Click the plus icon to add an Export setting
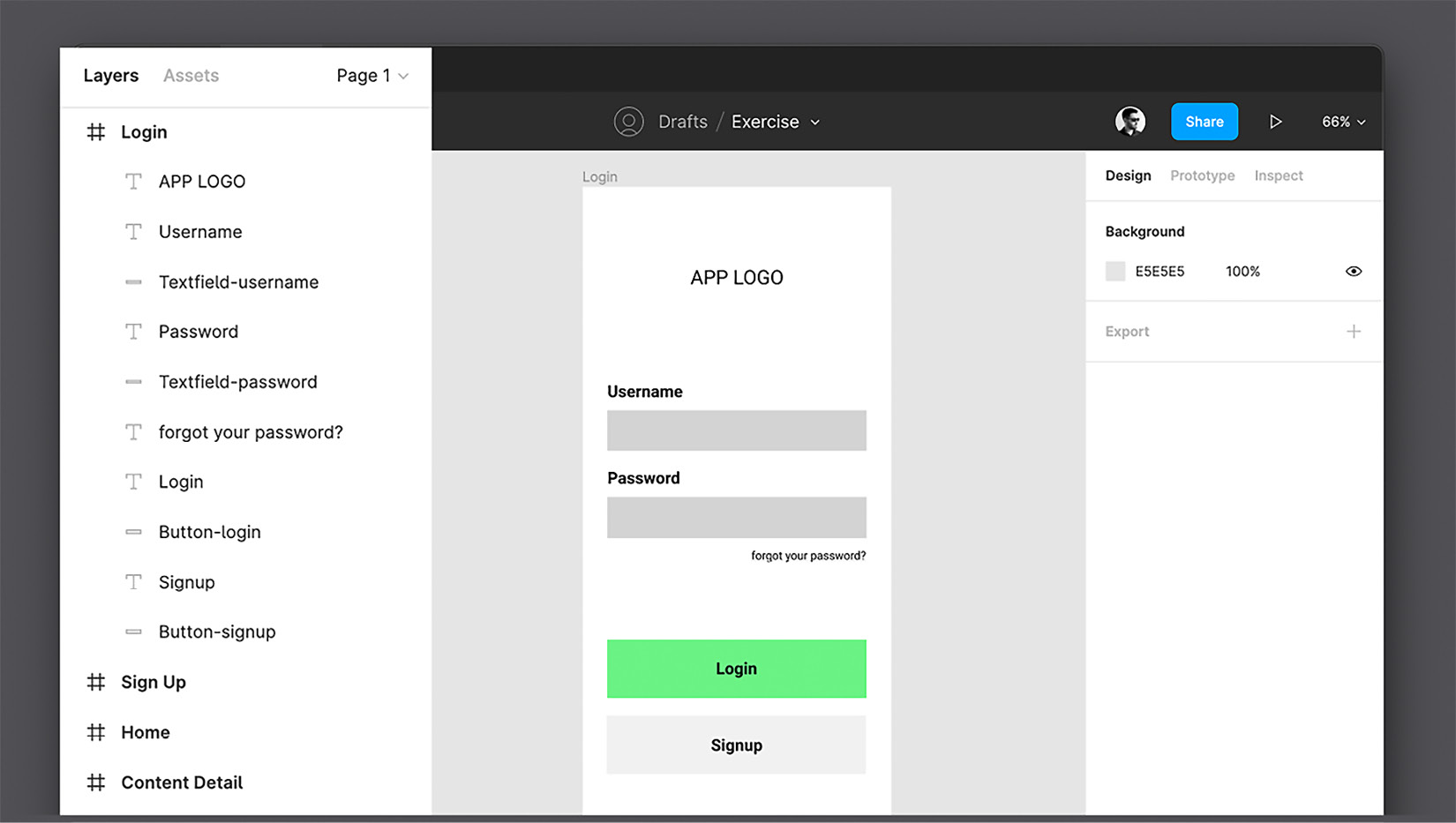Viewport: 1456px width, 823px height. (x=1354, y=331)
